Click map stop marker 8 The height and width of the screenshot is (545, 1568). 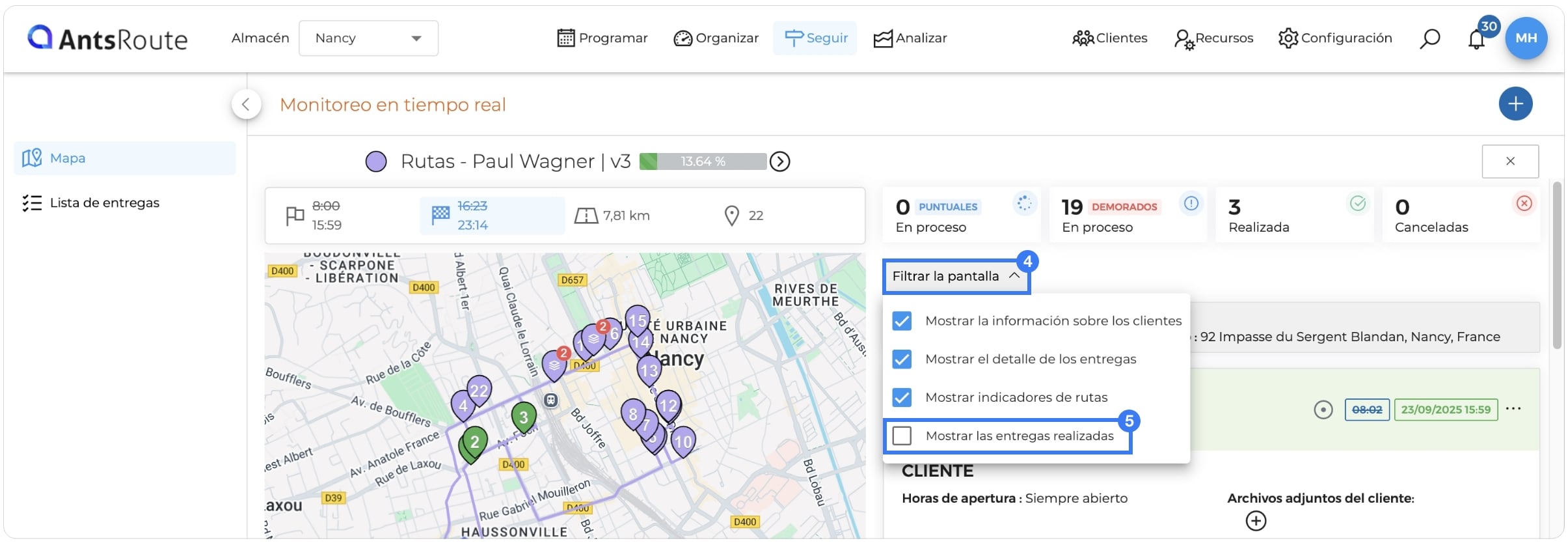click(x=633, y=415)
